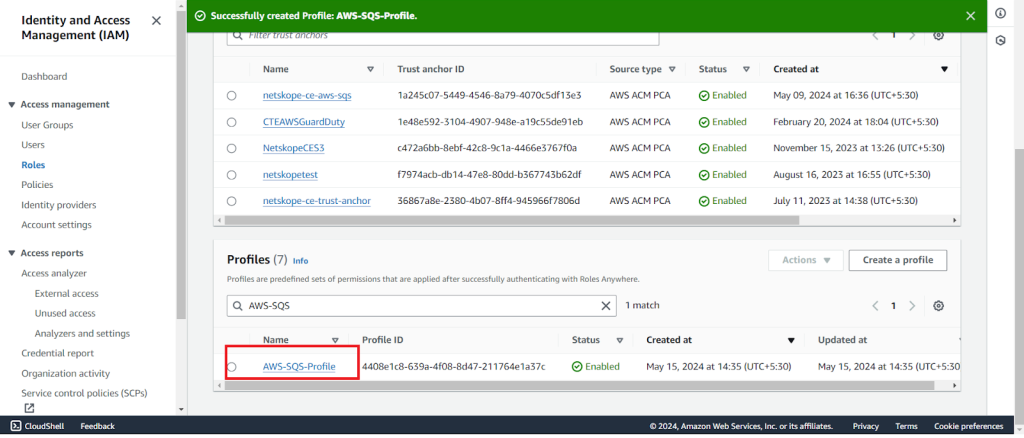
Task: Go to next page in trust anchors pagination
Action: (x=912, y=35)
